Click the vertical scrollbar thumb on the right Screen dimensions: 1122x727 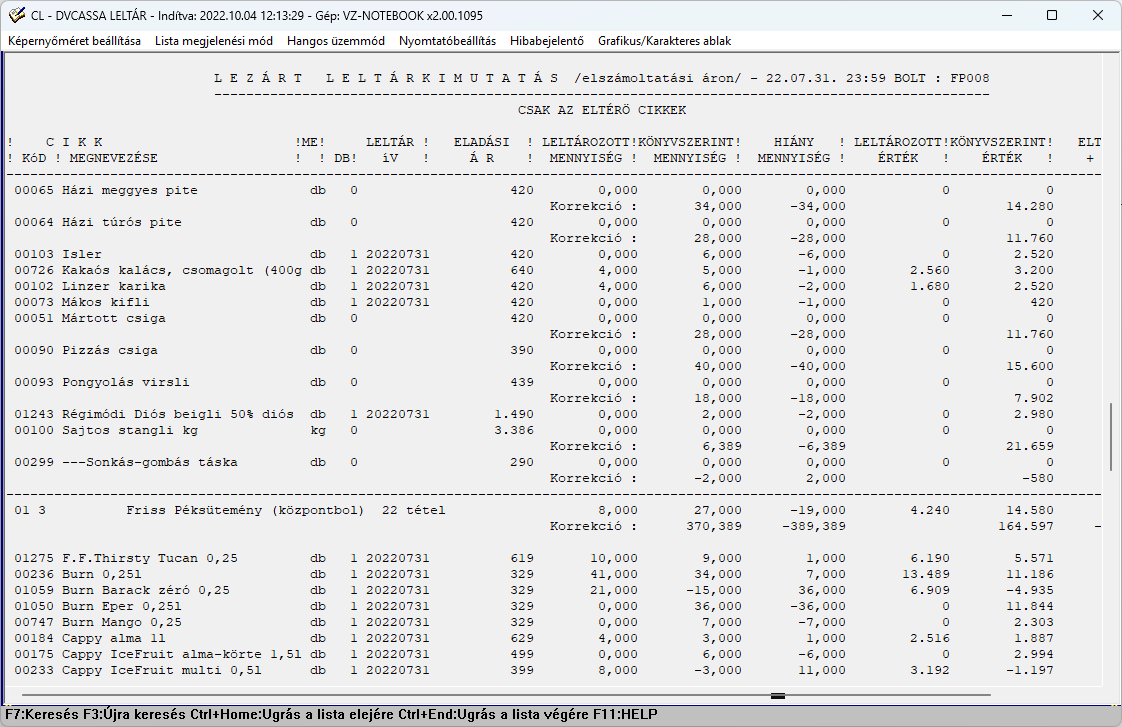point(1111,436)
